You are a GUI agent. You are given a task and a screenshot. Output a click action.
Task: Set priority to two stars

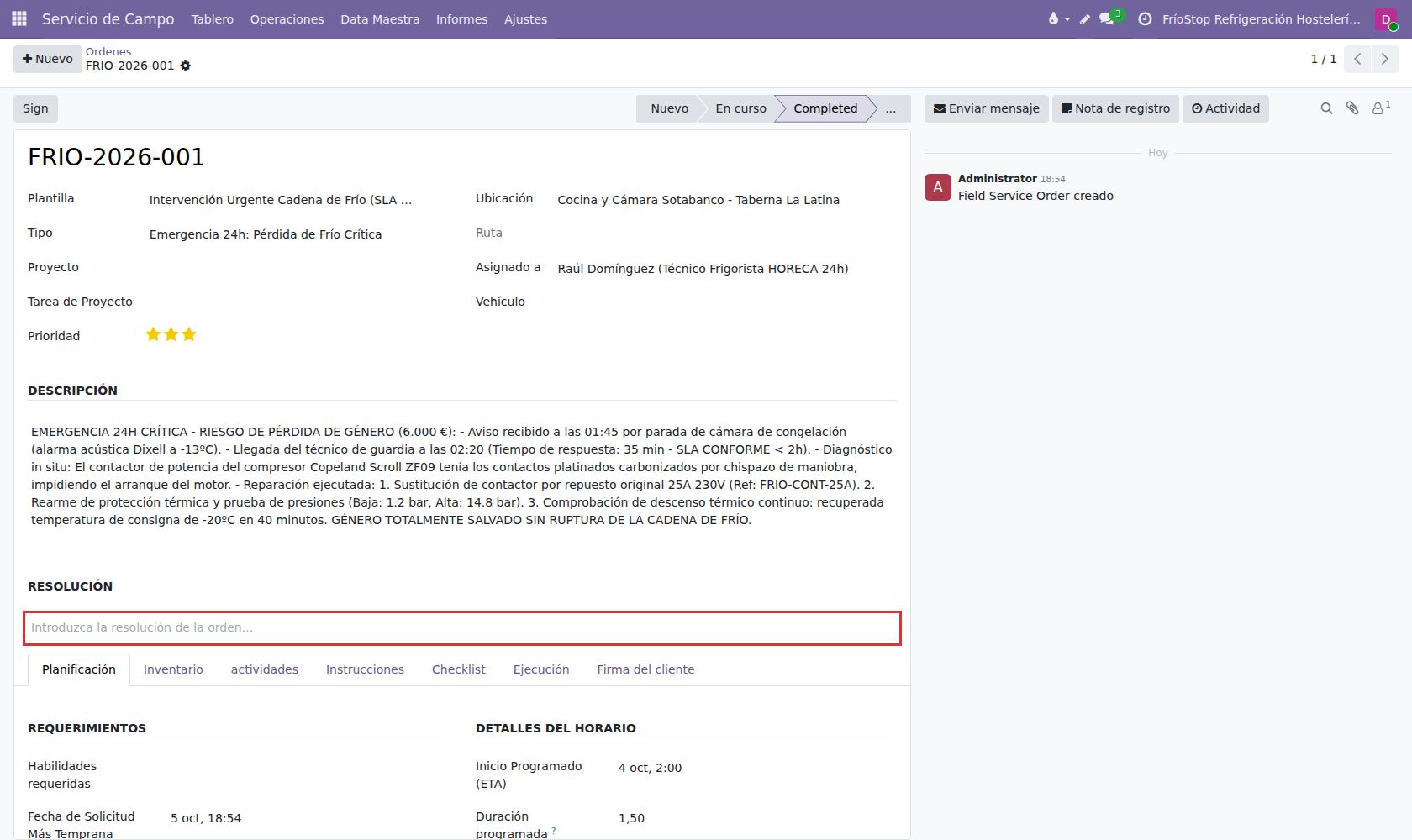coord(171,334)
